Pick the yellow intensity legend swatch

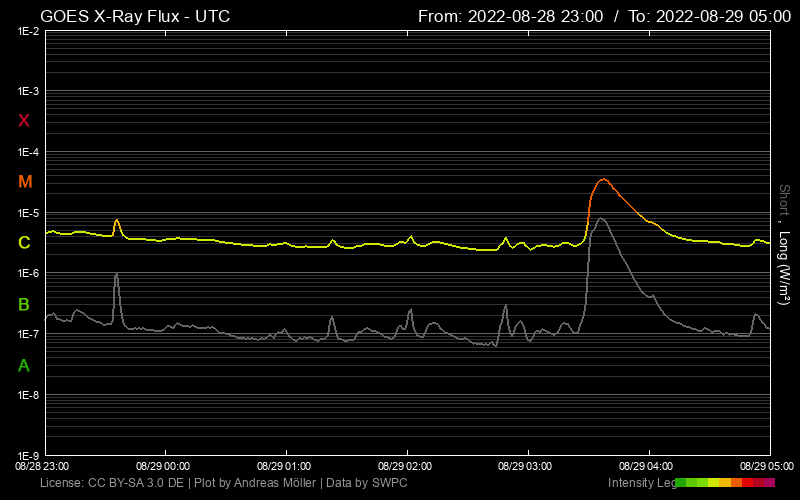714,482
